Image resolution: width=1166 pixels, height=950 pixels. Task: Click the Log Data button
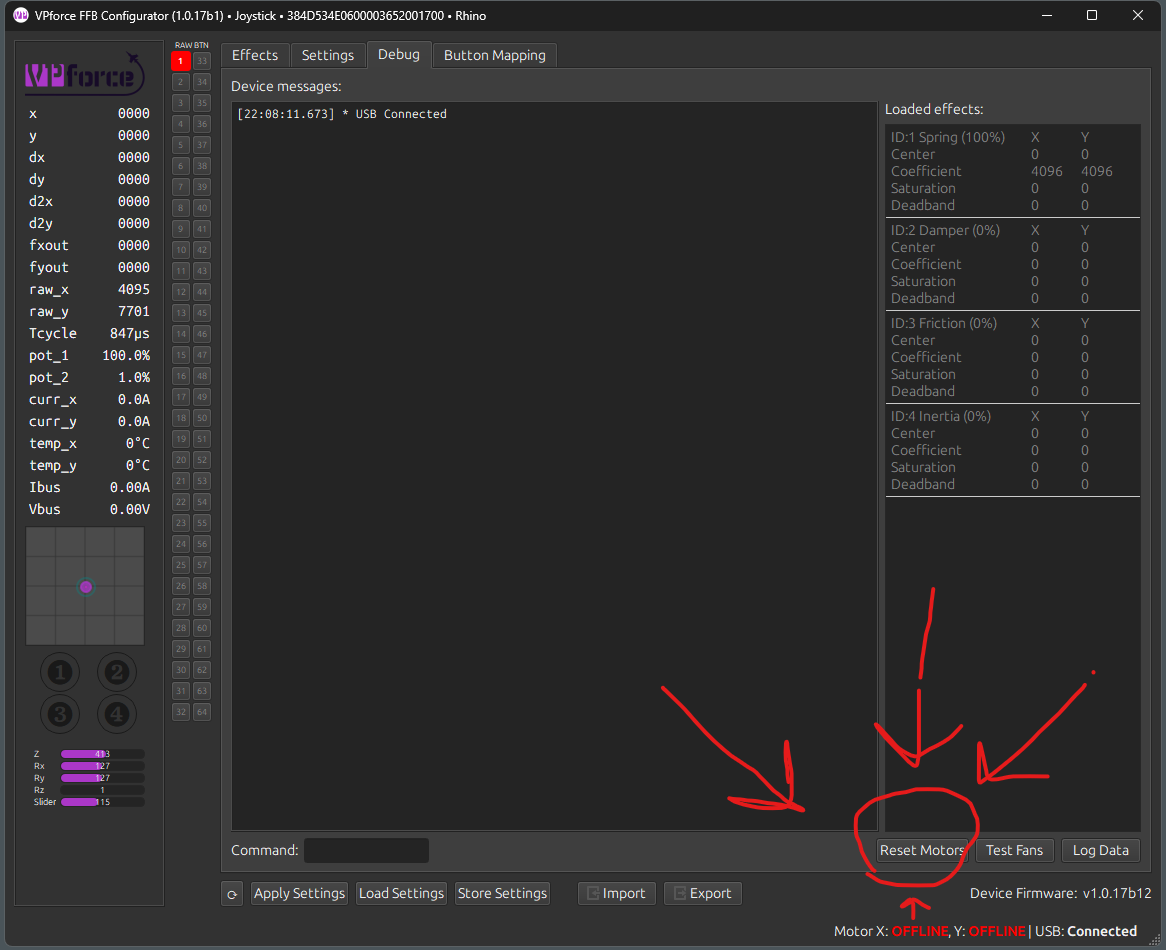pos(1101,850)
